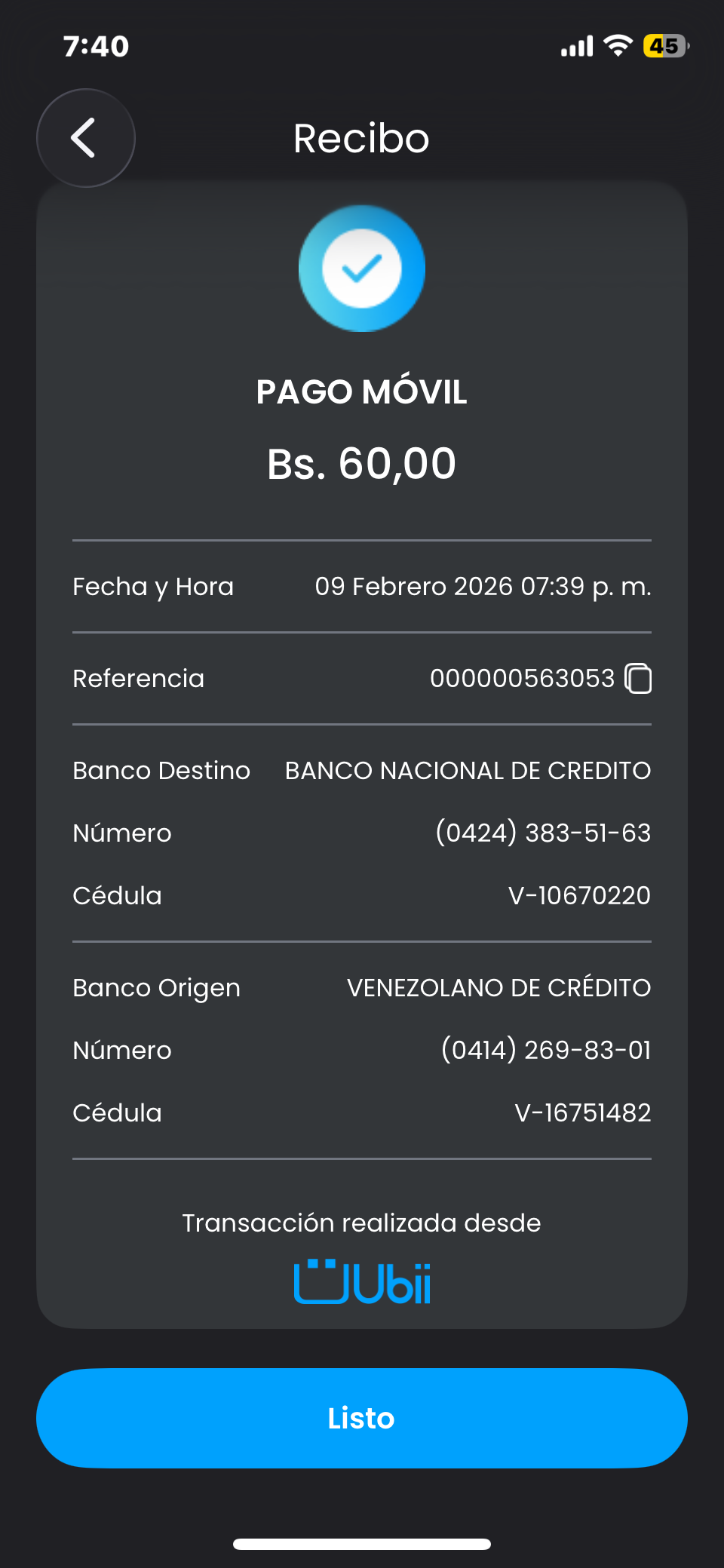Tap the cellular signal bars icon
Image resolution: width=724 pixels, height=1568 pixels.
tap(577, 47)
